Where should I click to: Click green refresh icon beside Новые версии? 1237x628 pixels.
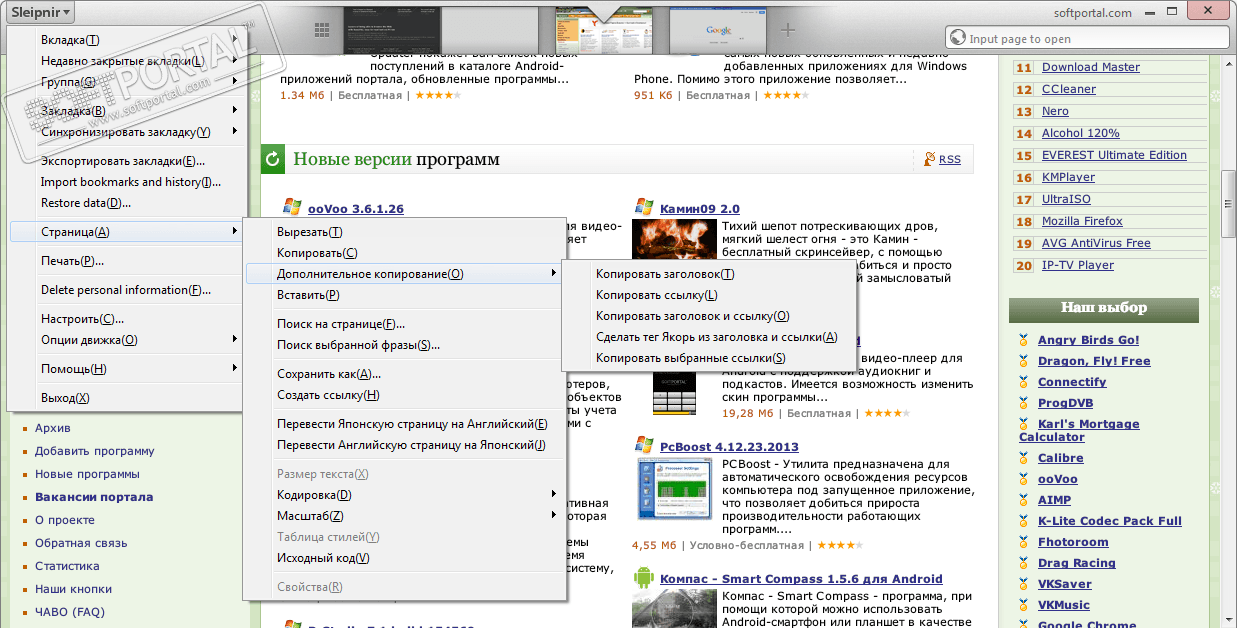click(x=274, y=159)
